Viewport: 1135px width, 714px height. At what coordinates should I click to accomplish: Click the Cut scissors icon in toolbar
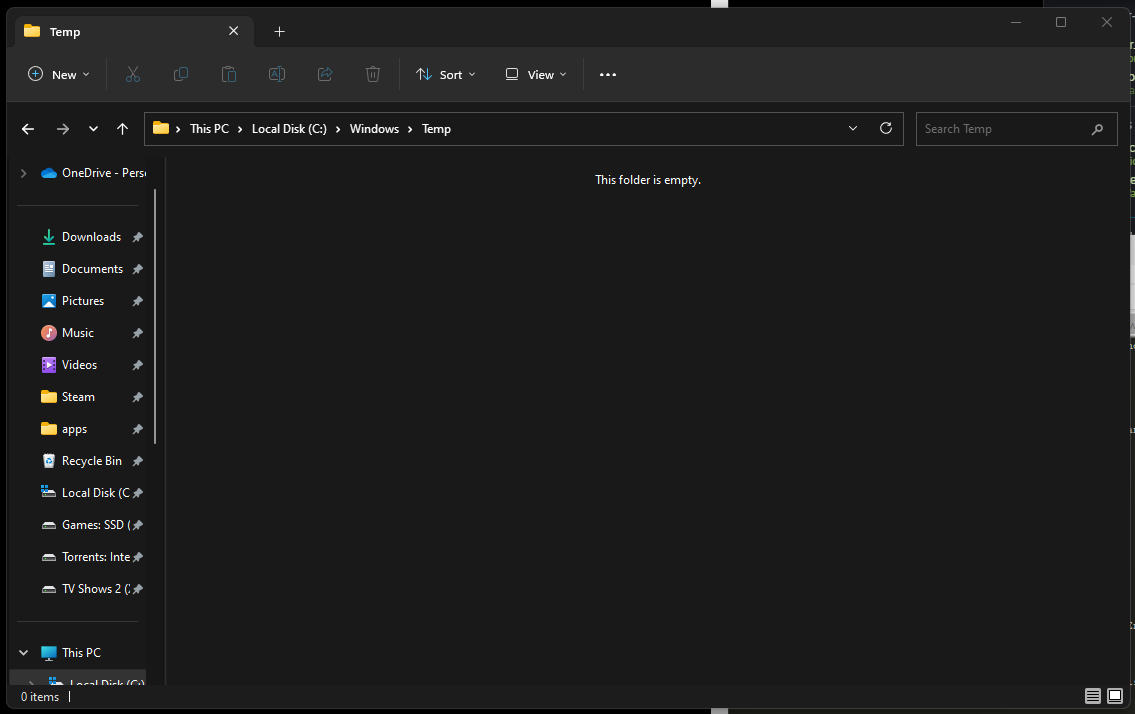(132, 74)
